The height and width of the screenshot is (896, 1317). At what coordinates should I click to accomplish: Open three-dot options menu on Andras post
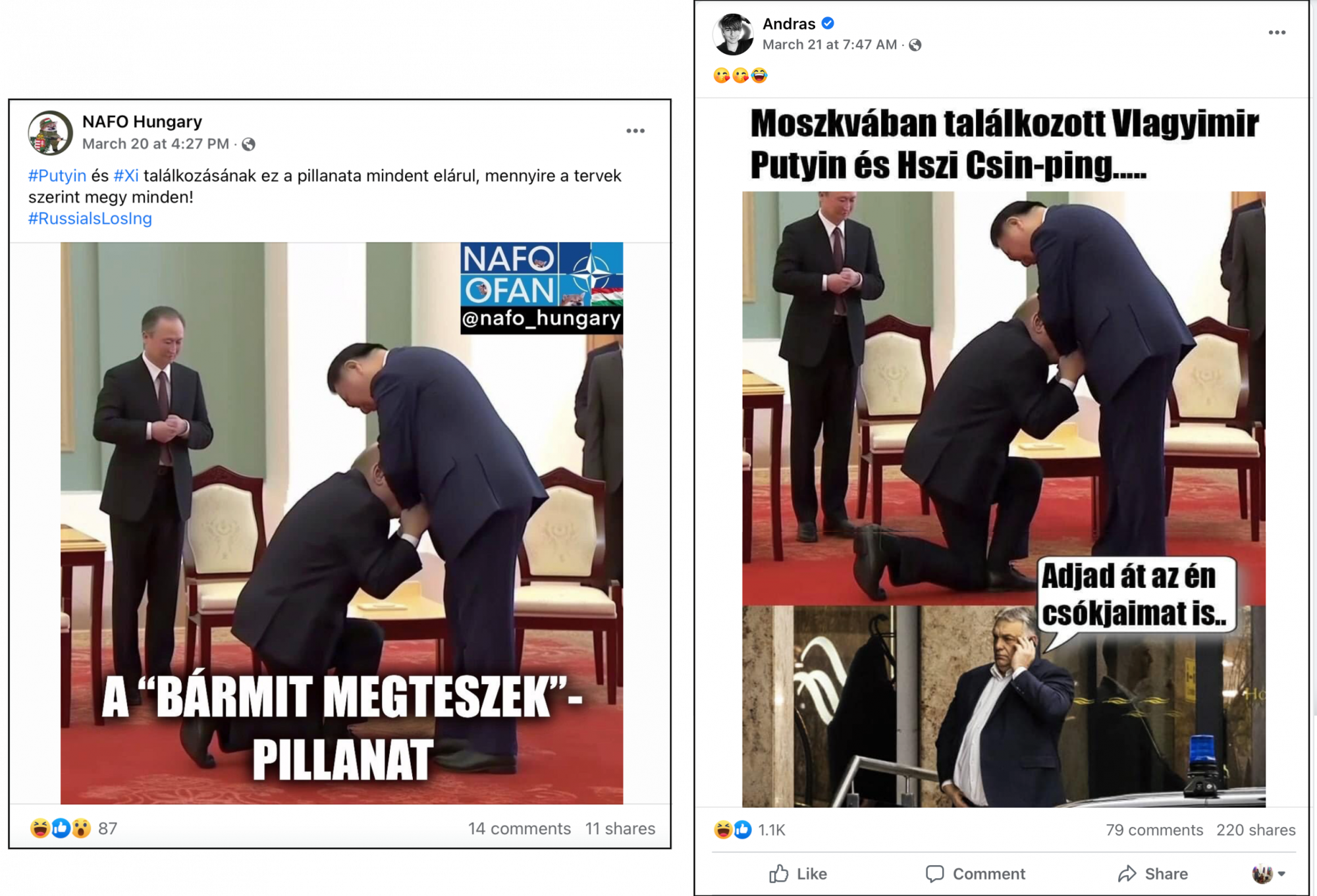coord(1277,32)
